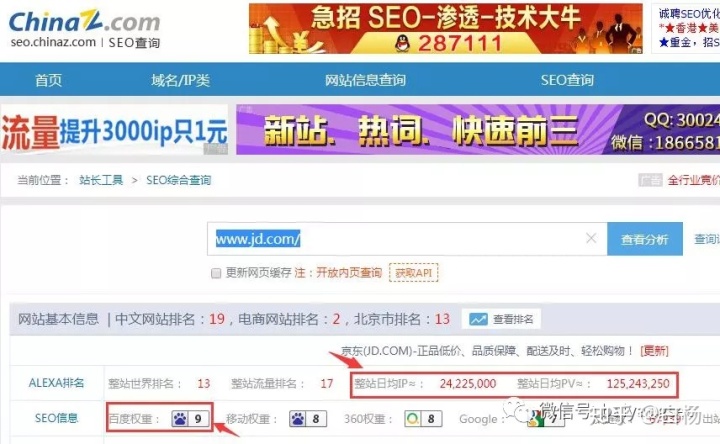Open the SEO综合查询 breadcrumb link
The height and width of the screenshot is (444, 720).
pyautogui.click(x=179, y=180)
